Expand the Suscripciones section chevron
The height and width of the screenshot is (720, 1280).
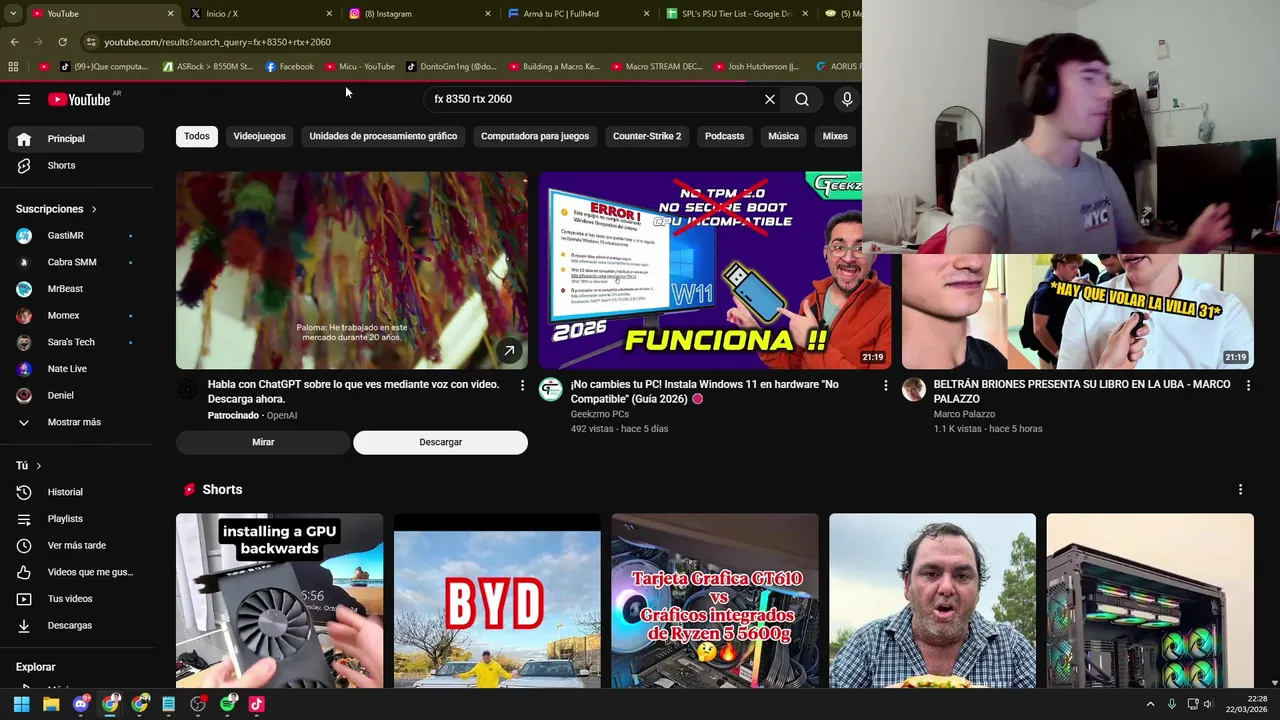coord(94,209)
